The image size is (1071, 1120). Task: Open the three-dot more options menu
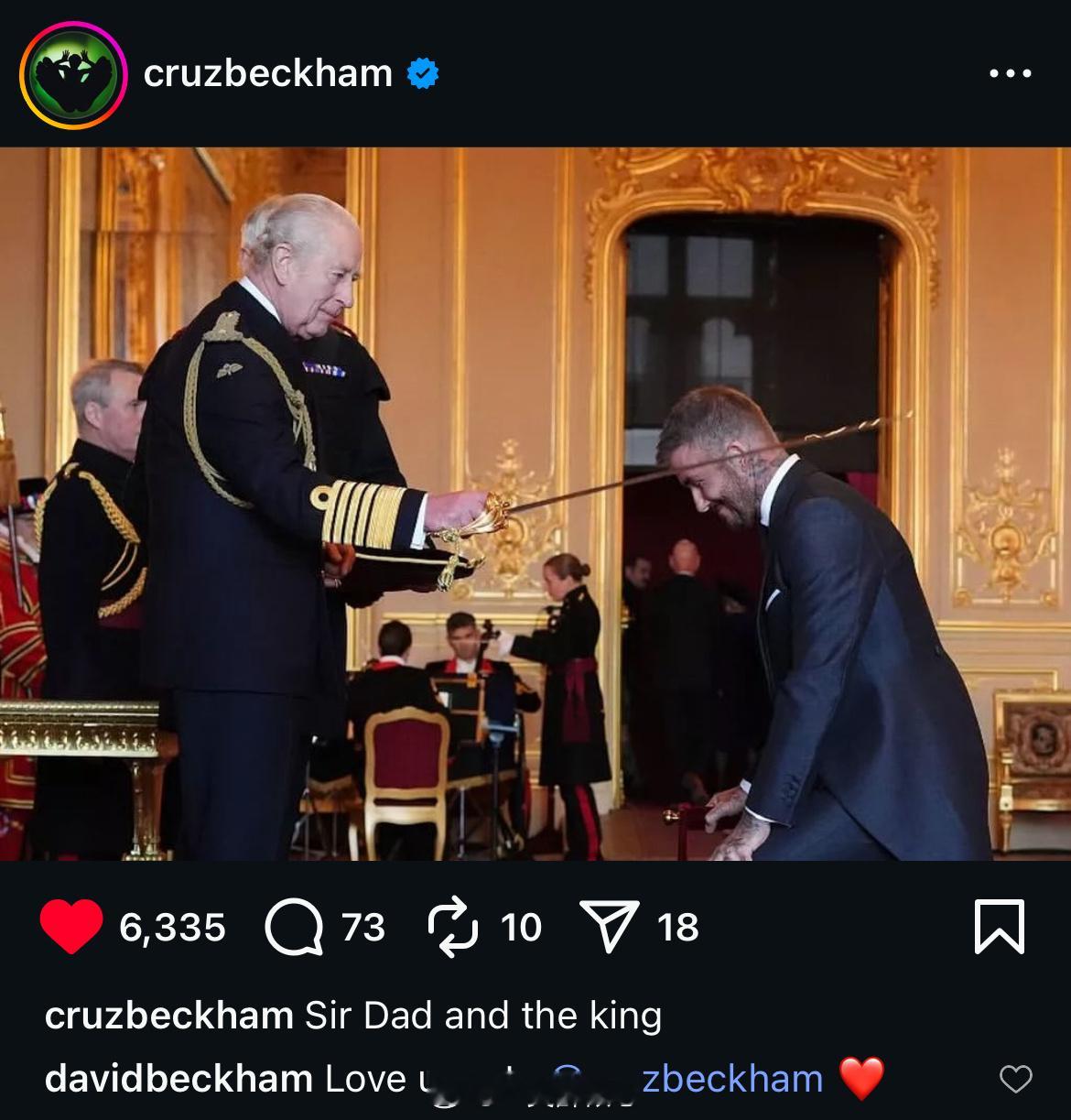[x=1011, y=73]
